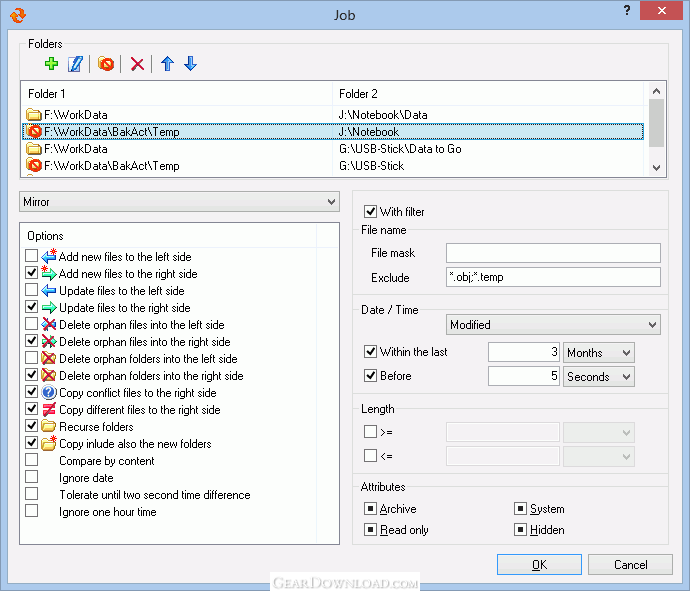
Task: Open the <= length unit dropdown
Action: coord(598,456)
